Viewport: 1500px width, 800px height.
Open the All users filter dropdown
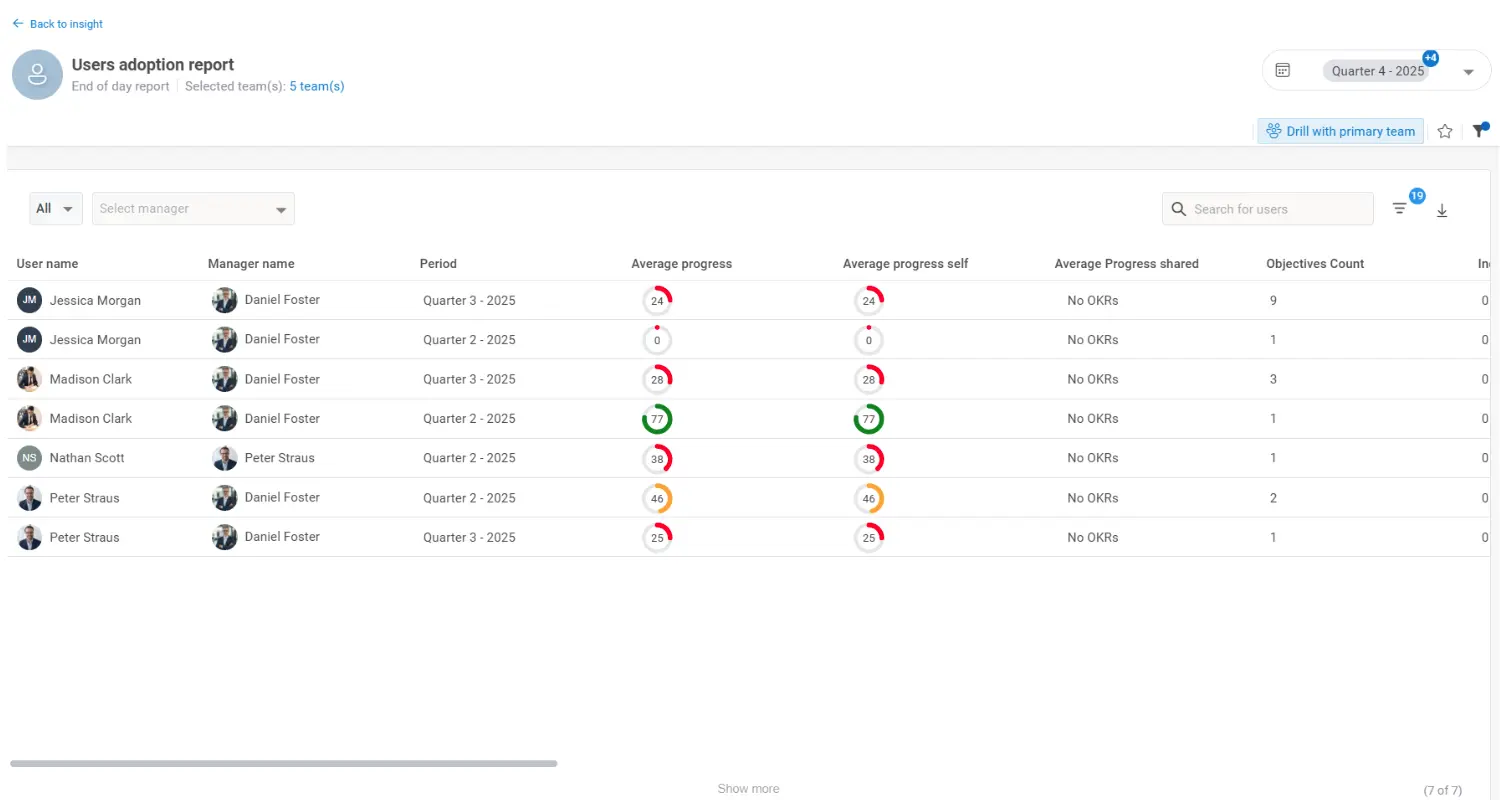click(x=55, y=208)
